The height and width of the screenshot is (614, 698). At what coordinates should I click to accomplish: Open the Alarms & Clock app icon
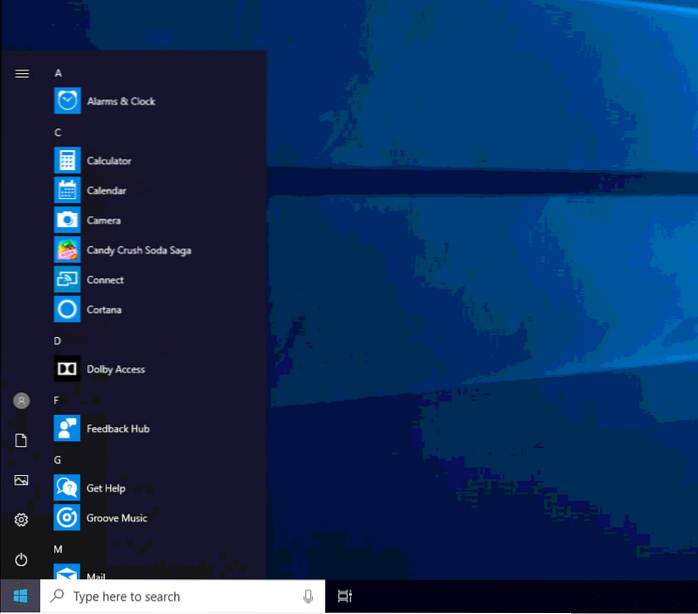[x=67, y=101]
